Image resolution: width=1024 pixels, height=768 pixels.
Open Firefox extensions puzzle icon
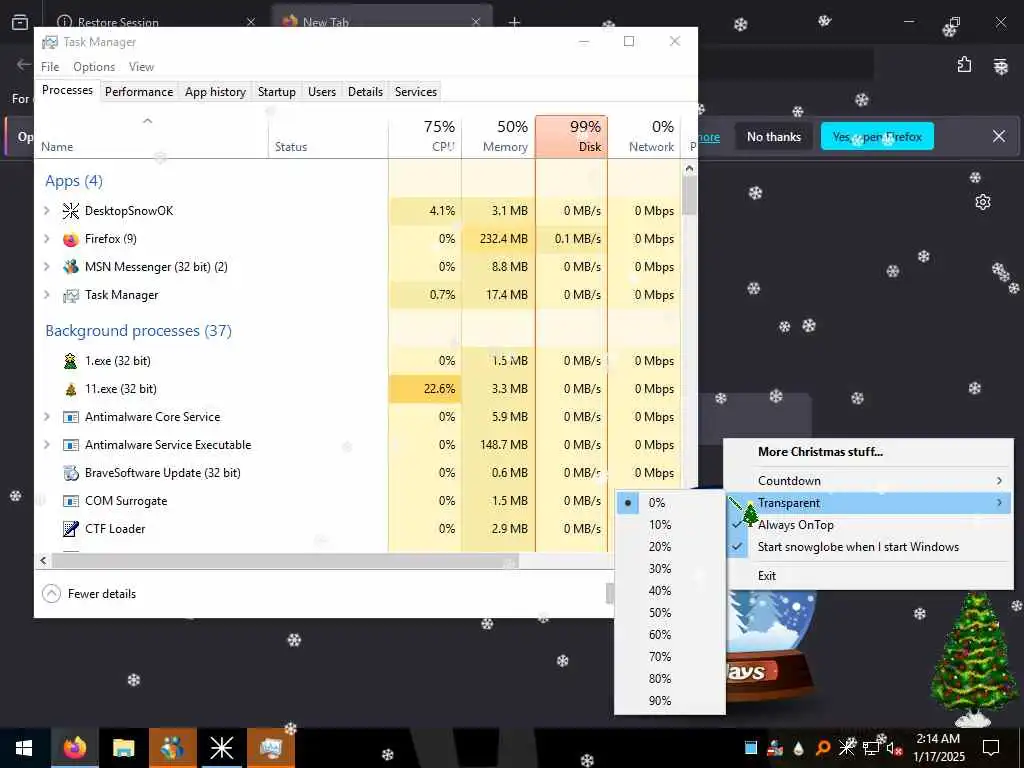[964, 65]
